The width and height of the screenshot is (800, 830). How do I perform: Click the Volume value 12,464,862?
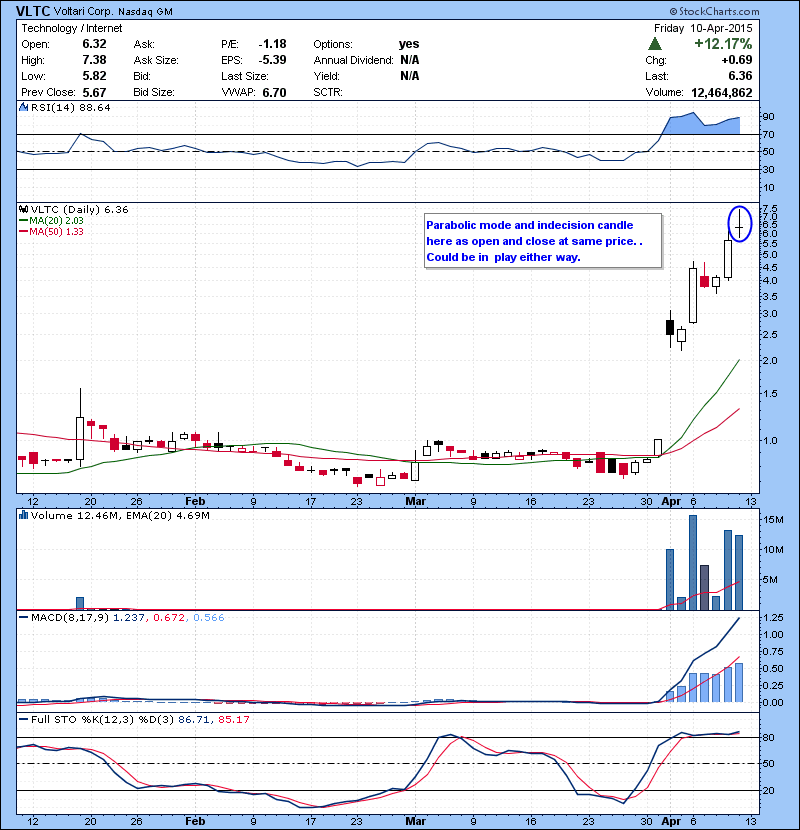(x=722, y=93)
